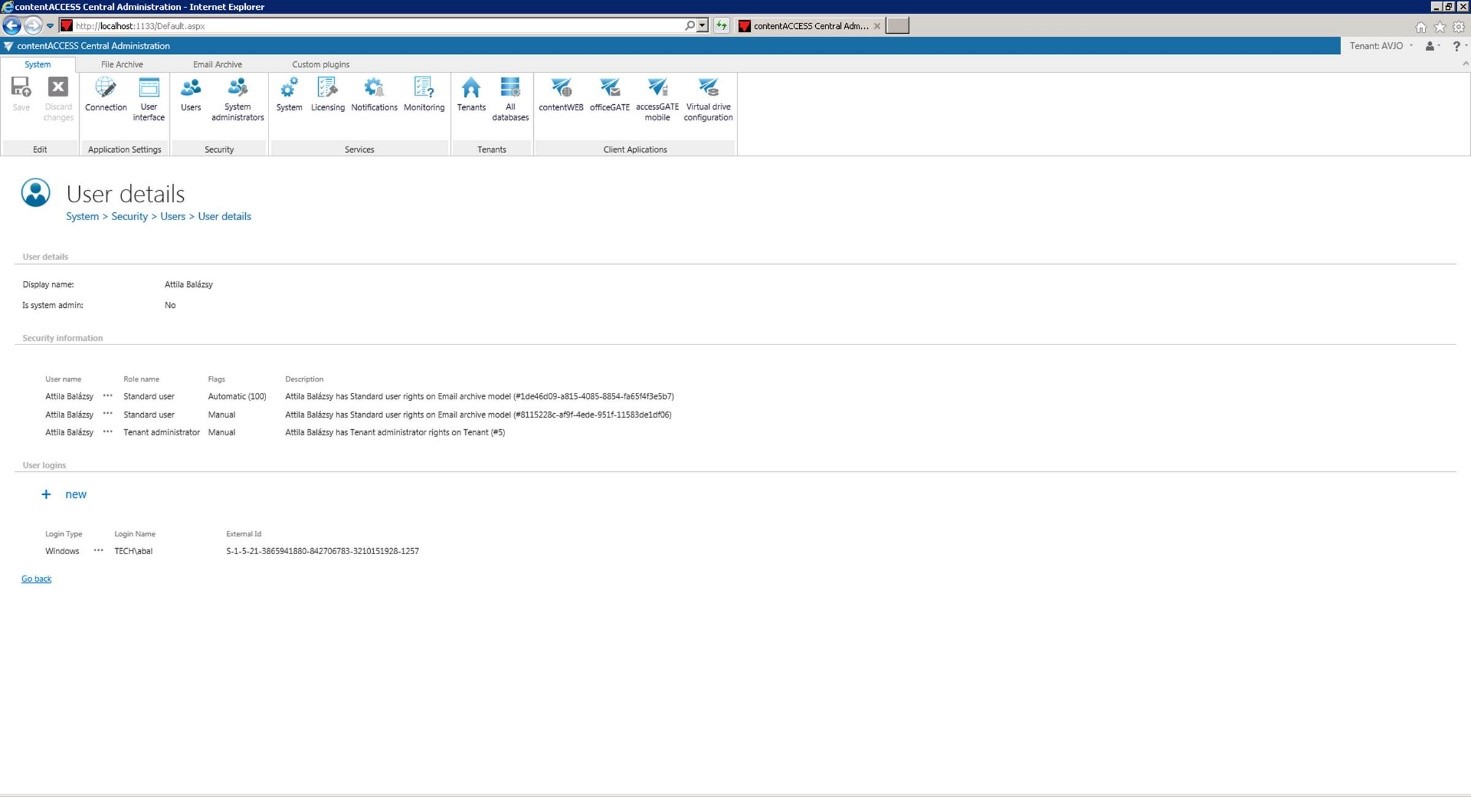Open actions for the Tenant administrator role row
The image size is (1471, 797).
pyautogui.click(x=107, y=432)
